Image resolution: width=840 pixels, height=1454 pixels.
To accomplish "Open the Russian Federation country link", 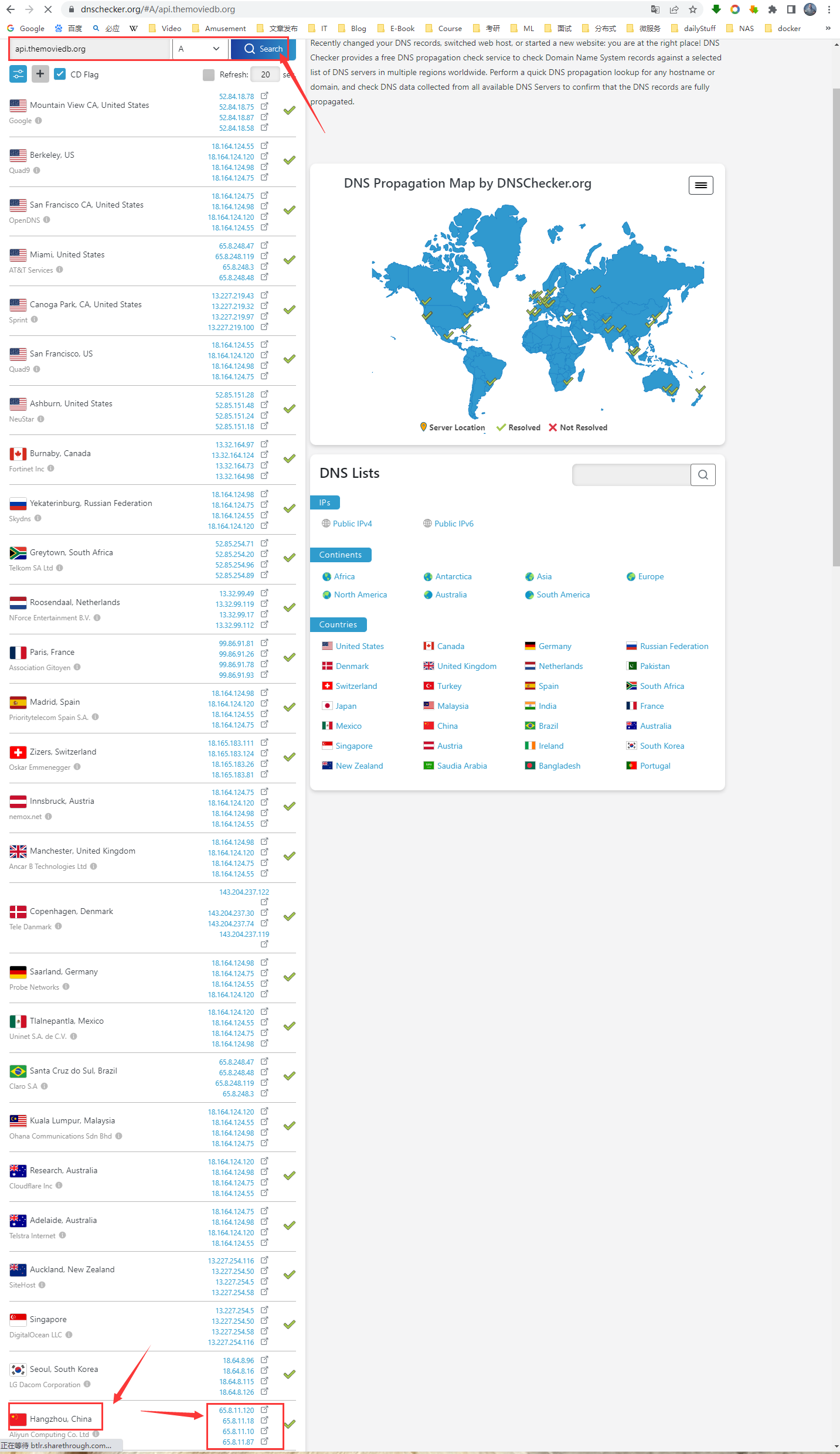I will tap(674, 646).
